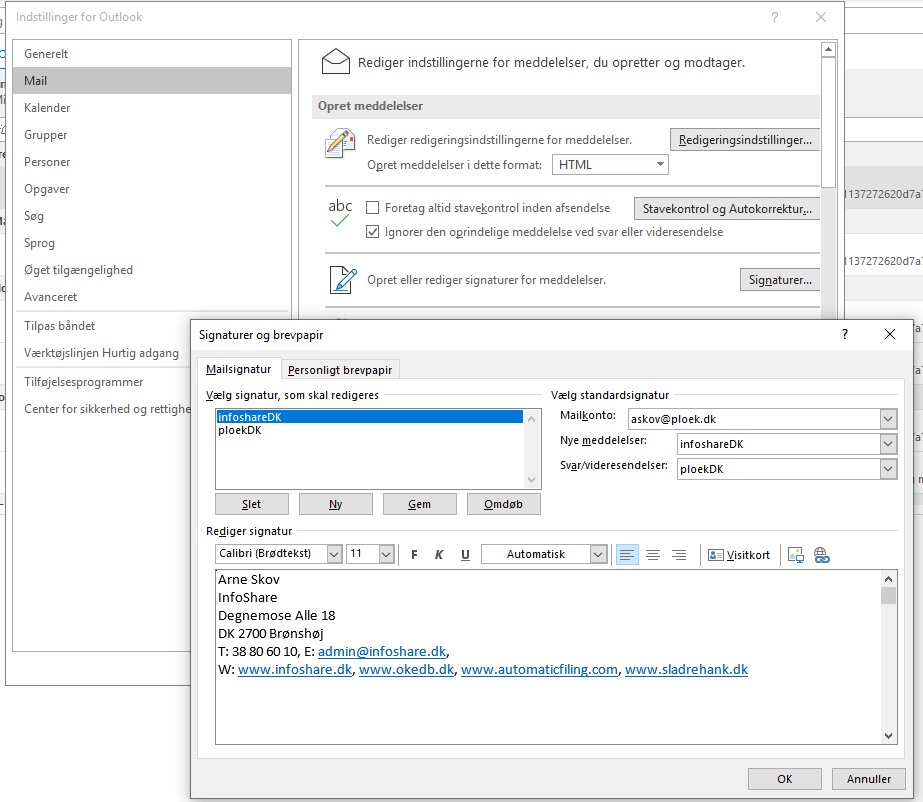The image size is (923, 802).
Task: Open Søg options category
Action: click(x=152, y=216)
